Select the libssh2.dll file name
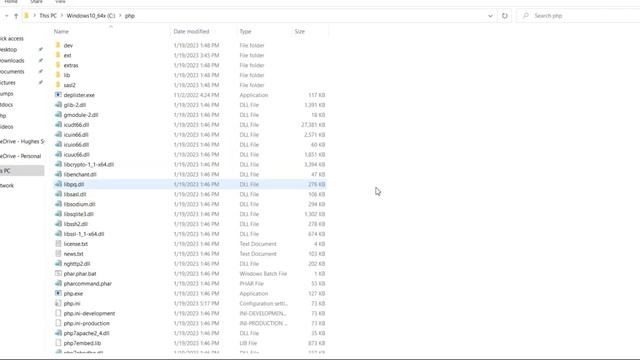This screenshot has width=640, height=360. (x=76, y=224)
